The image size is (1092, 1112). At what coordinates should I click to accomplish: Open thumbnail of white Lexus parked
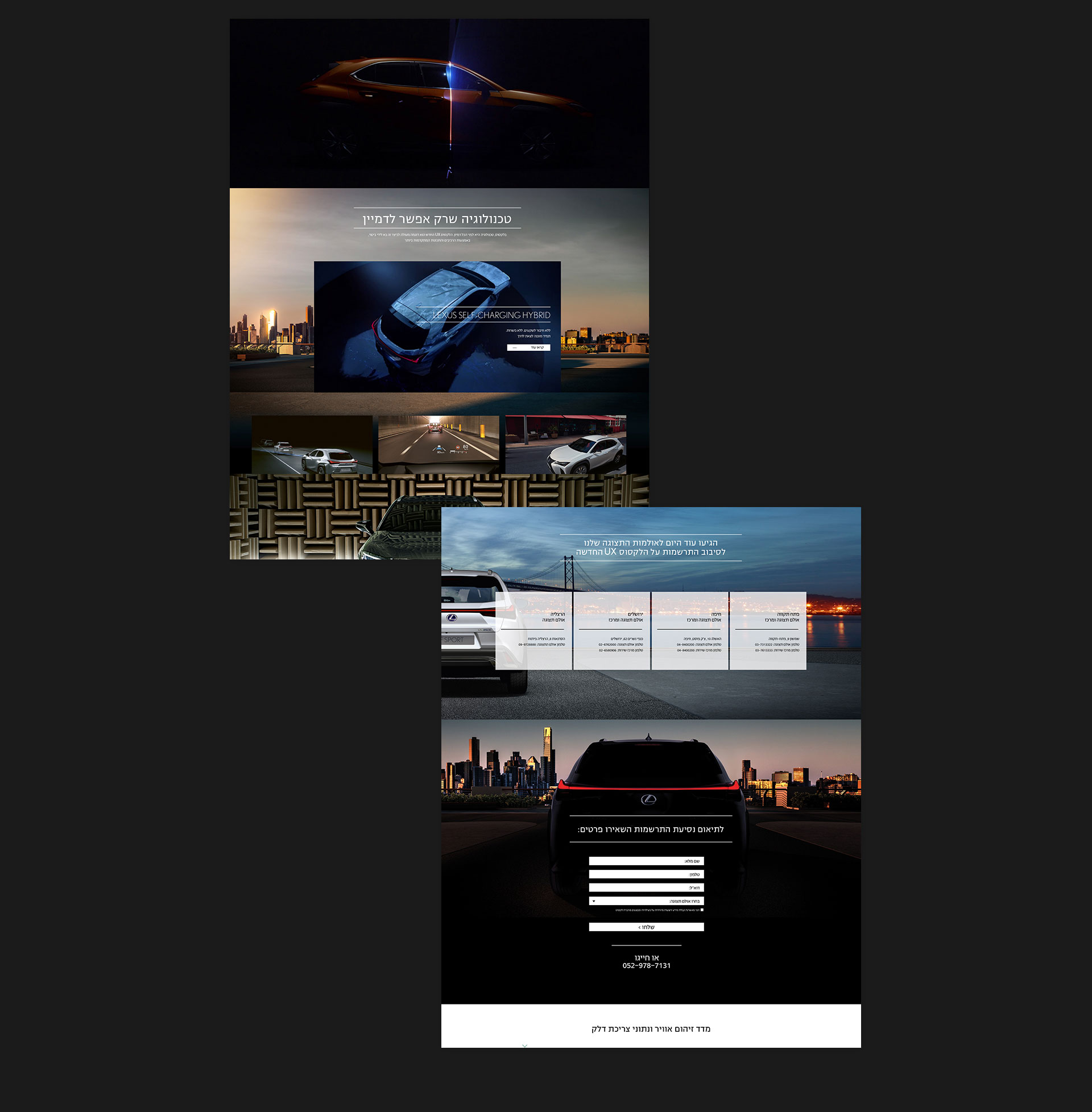[x=565, y=445]
